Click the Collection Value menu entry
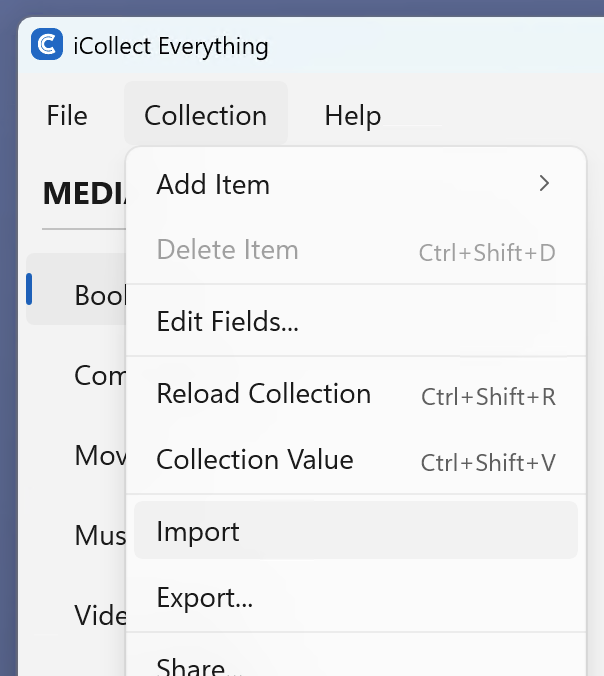Viewport: 604px width, 676px height. click(255, 460)
